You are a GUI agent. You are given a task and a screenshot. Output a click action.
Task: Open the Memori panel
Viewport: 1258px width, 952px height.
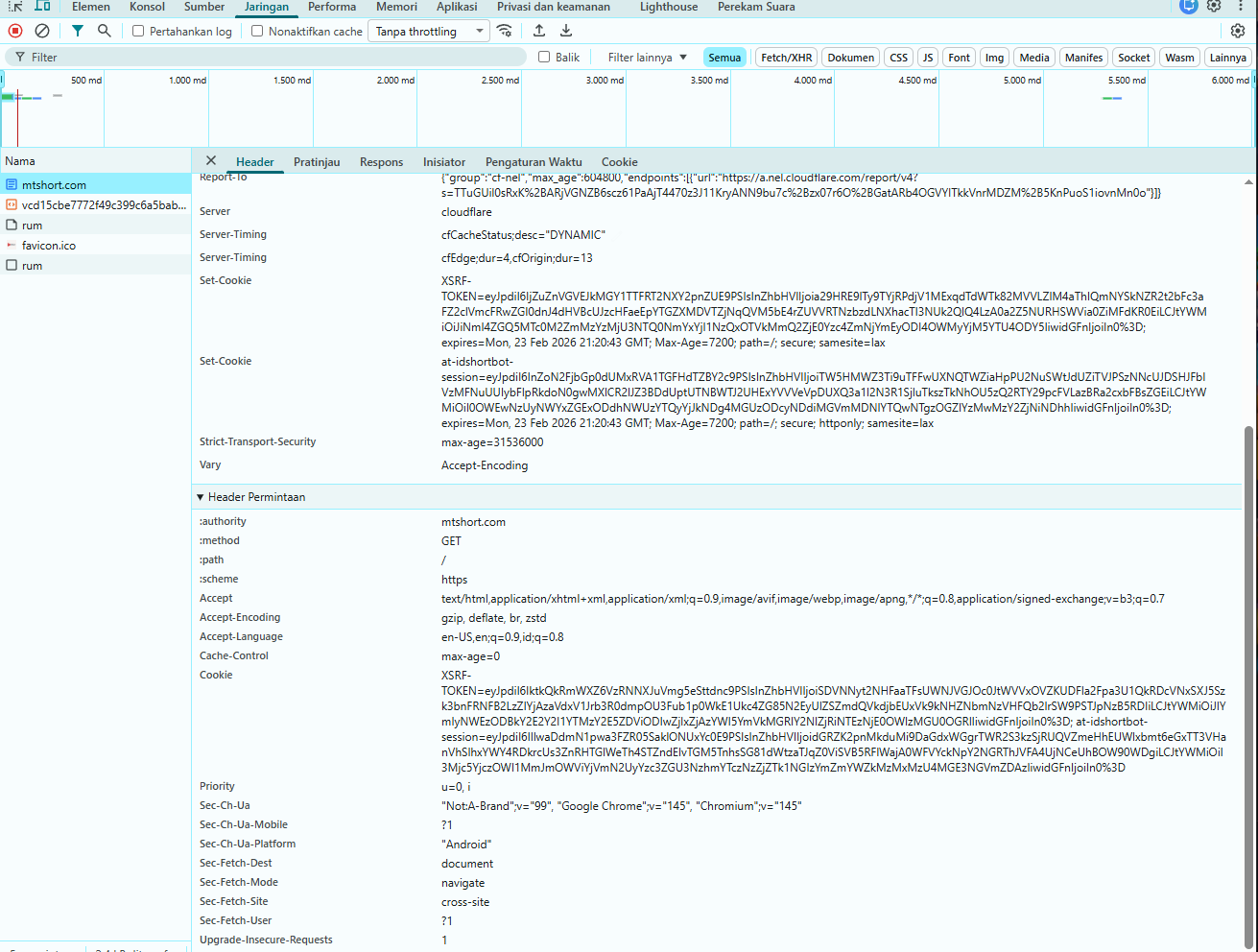tap(396, 7)
